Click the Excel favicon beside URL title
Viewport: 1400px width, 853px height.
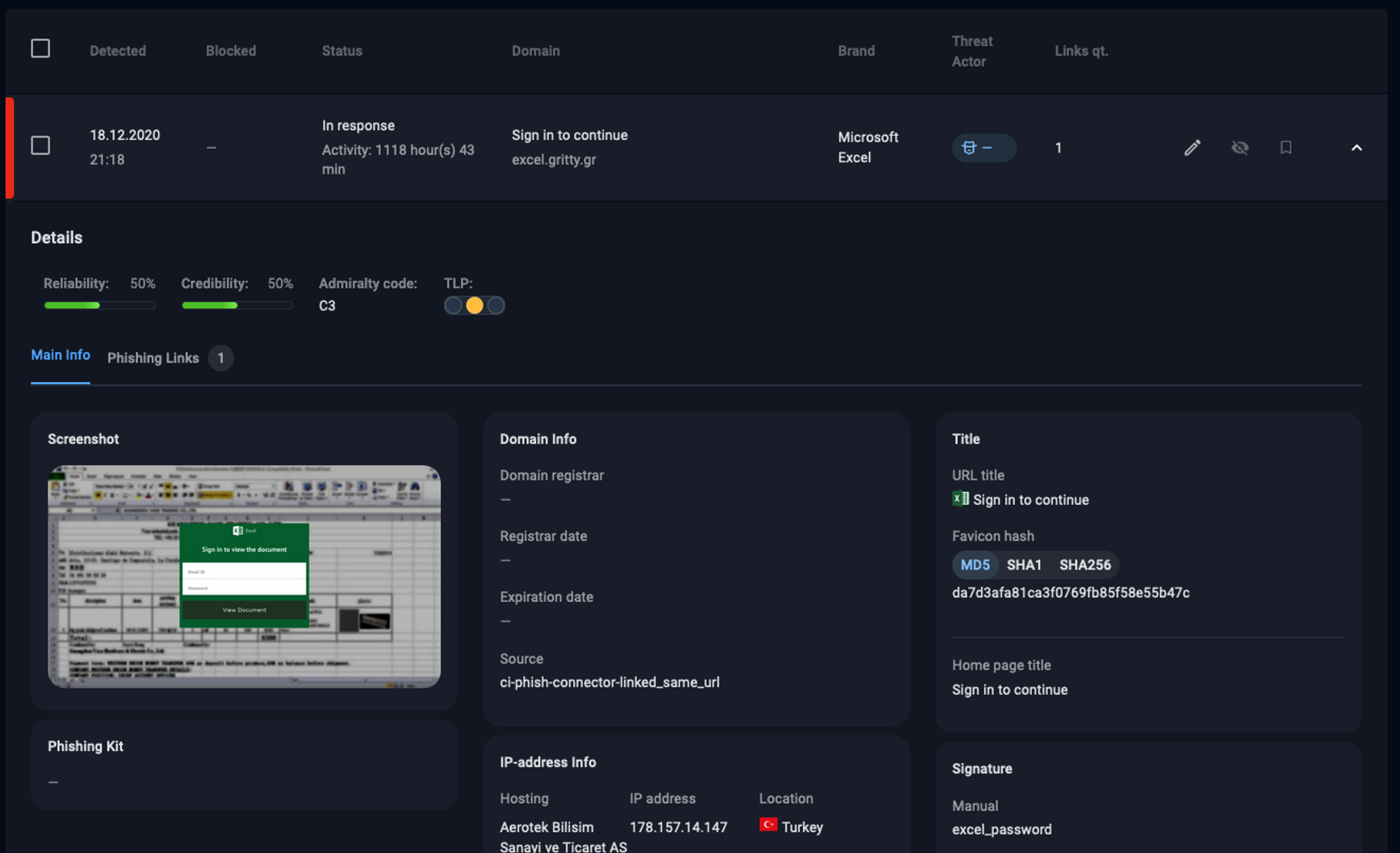[x=960, y=499]
